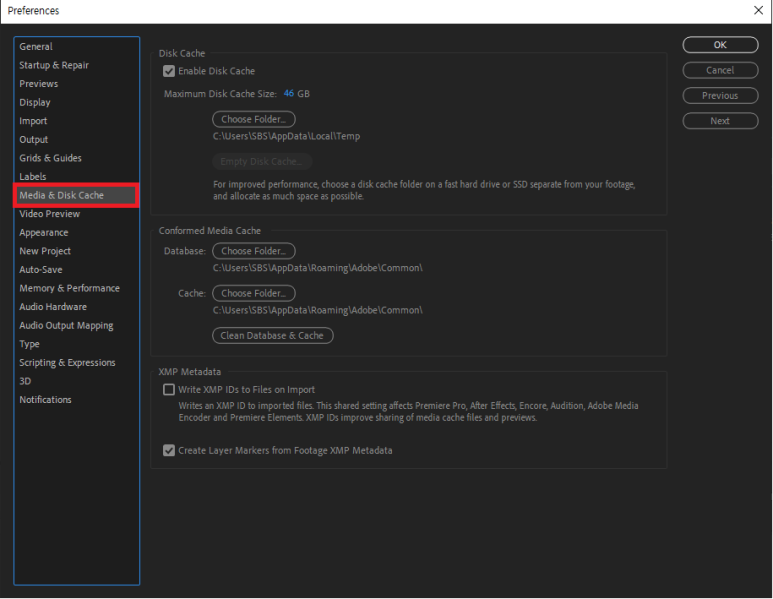Enable Write XMP IDs to Files on Import
The width and height of the screenshot is (773, 599).
(169, 389)
